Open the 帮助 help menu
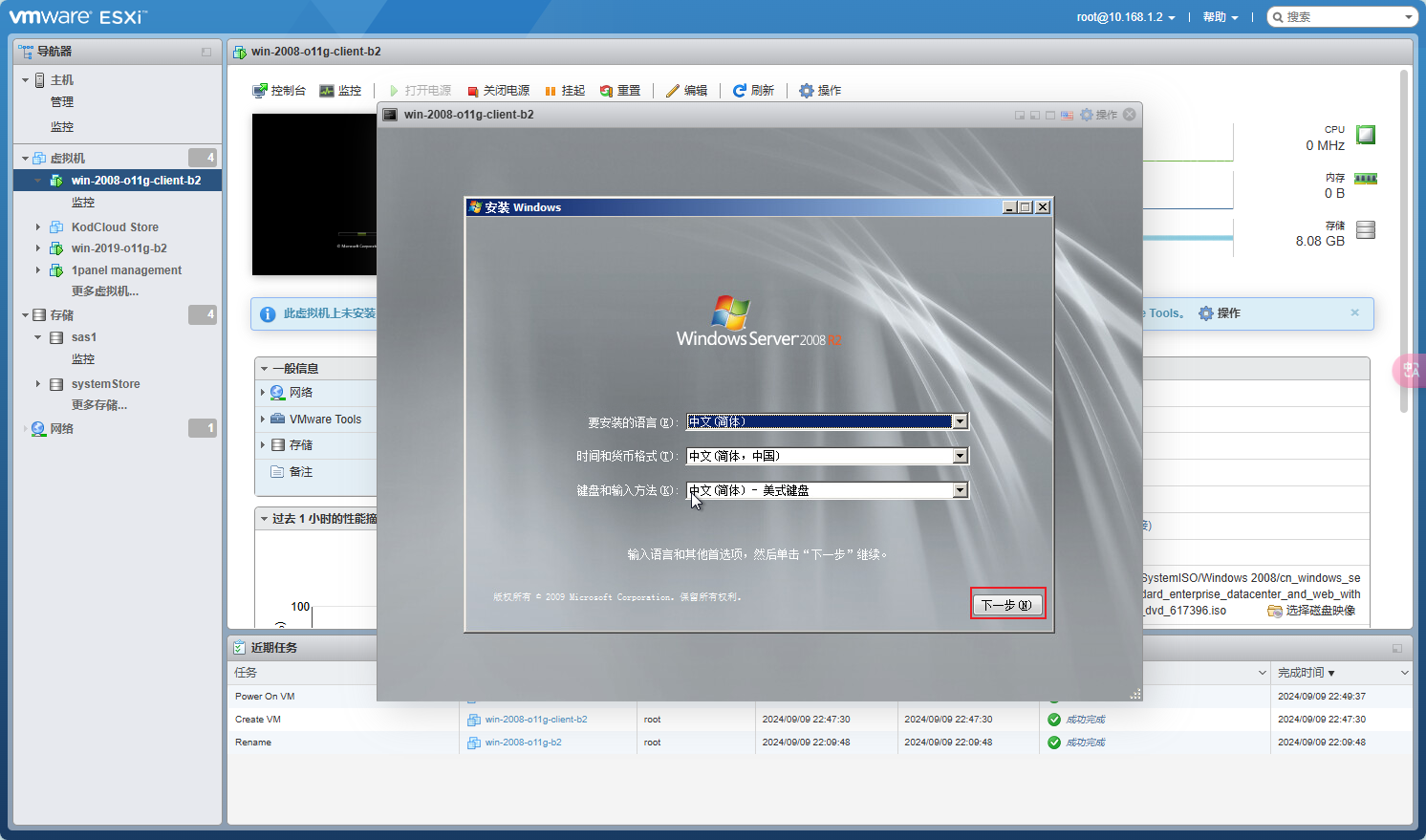The width and height of the screenshot is (1426, 840). pyautogui.click(x=1221, y=17)
